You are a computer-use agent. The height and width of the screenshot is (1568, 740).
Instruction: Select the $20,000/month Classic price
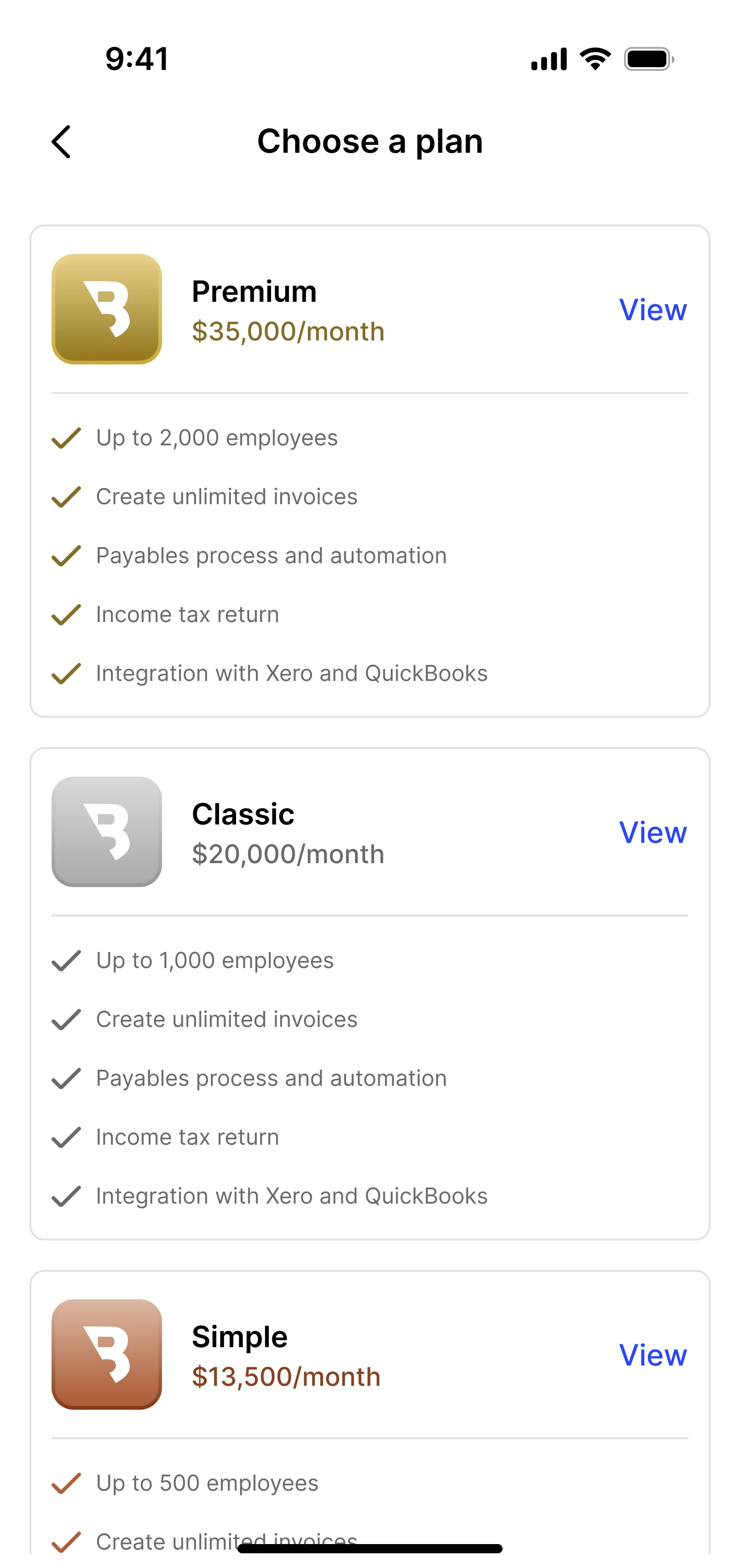click(x=288, y=854)
